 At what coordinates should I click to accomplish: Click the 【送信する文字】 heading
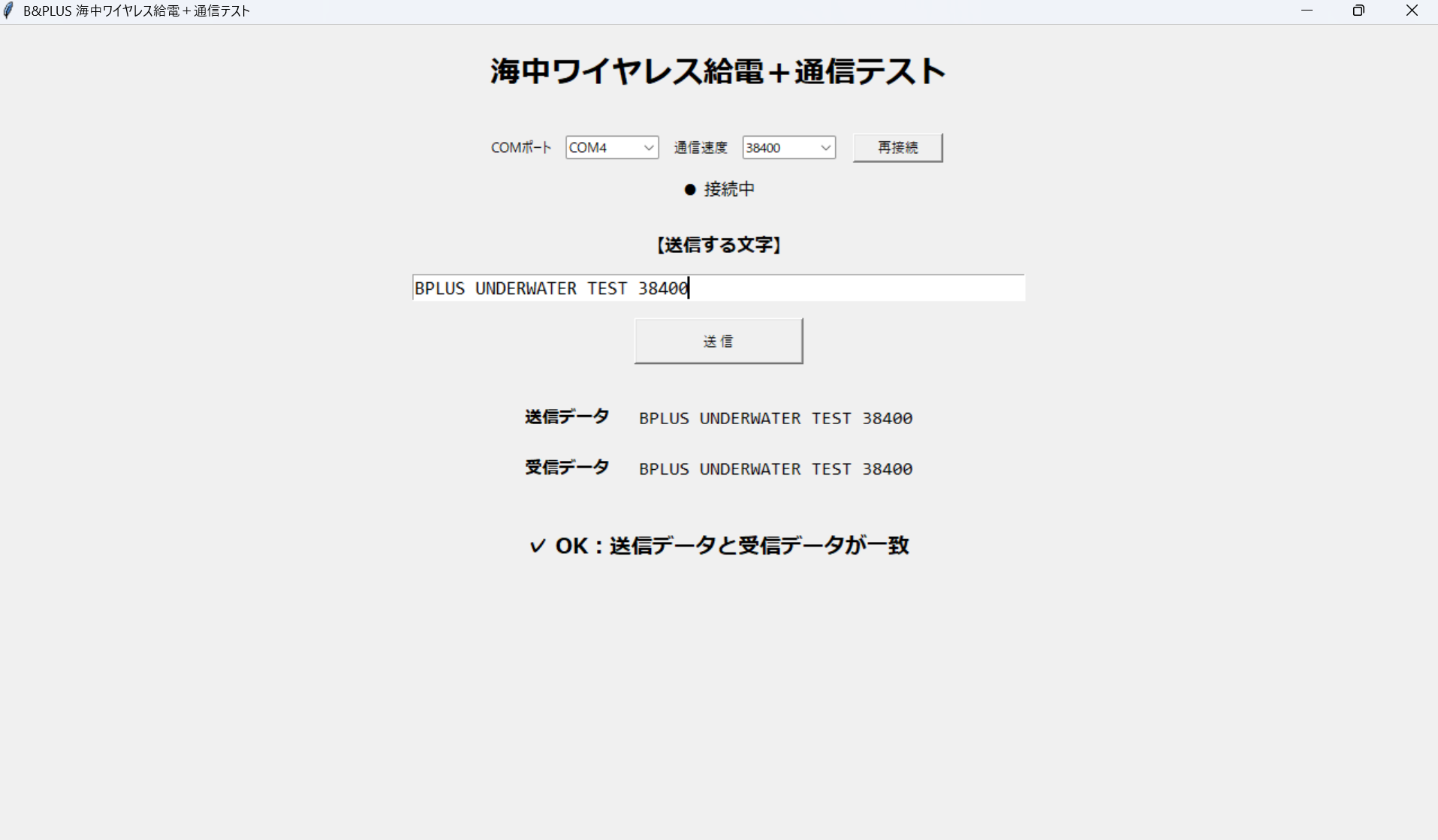pyautogui.click(x=719, y=245)
